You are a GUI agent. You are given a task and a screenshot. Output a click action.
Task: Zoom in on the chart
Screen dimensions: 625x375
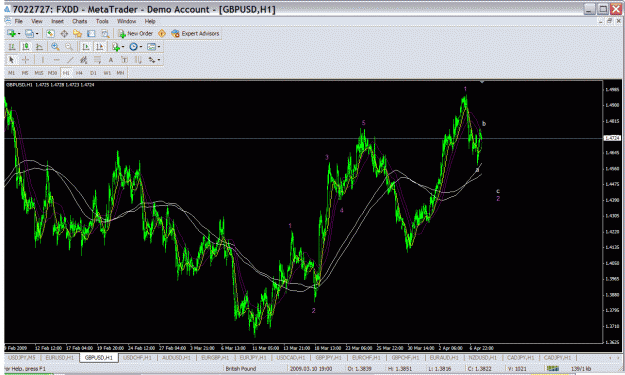pyautogui.click(x=55, y=47)
